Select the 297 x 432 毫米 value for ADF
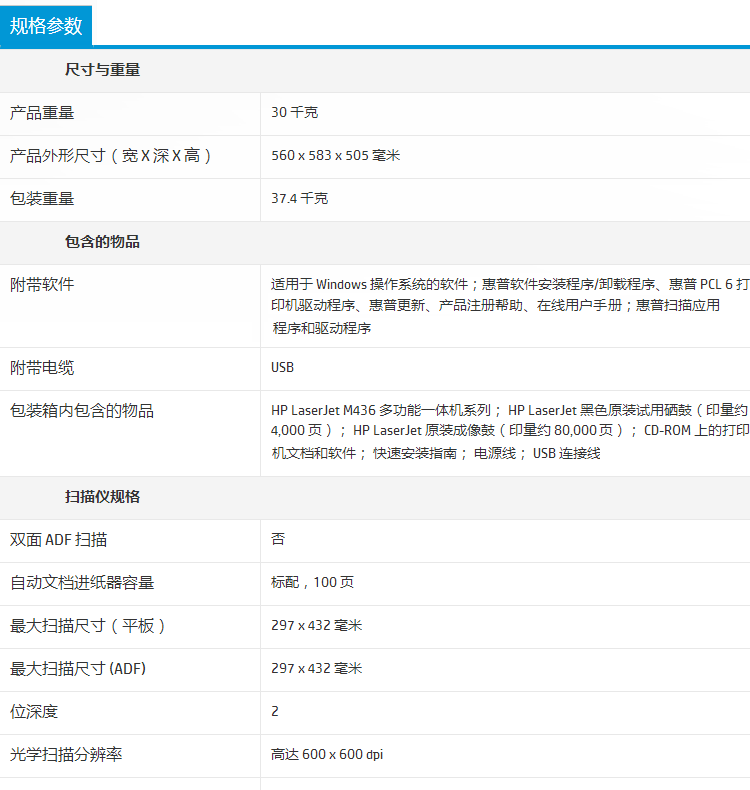The height and width of the screenshot is (790, 750). 317,668
